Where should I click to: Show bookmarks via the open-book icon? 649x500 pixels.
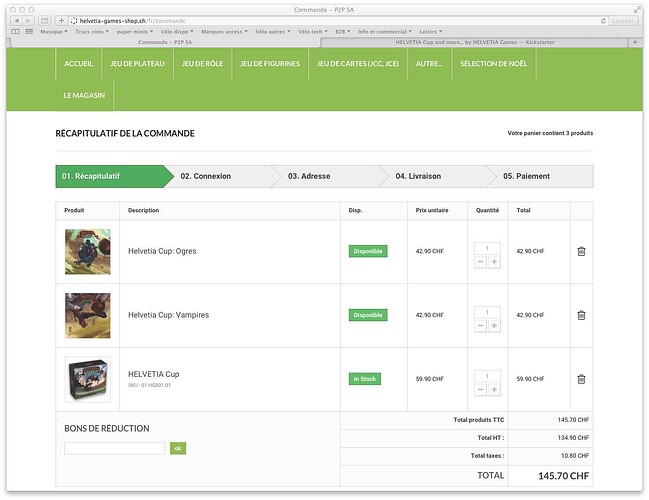(x=15, y=31)
